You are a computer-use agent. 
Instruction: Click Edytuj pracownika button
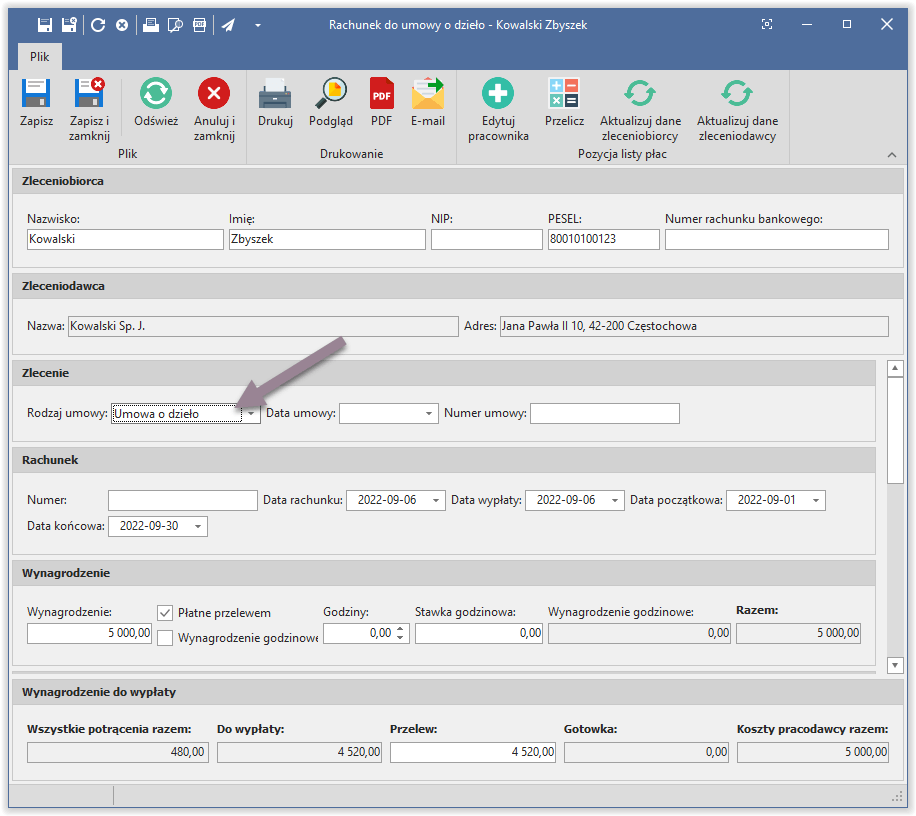(498, 110)
